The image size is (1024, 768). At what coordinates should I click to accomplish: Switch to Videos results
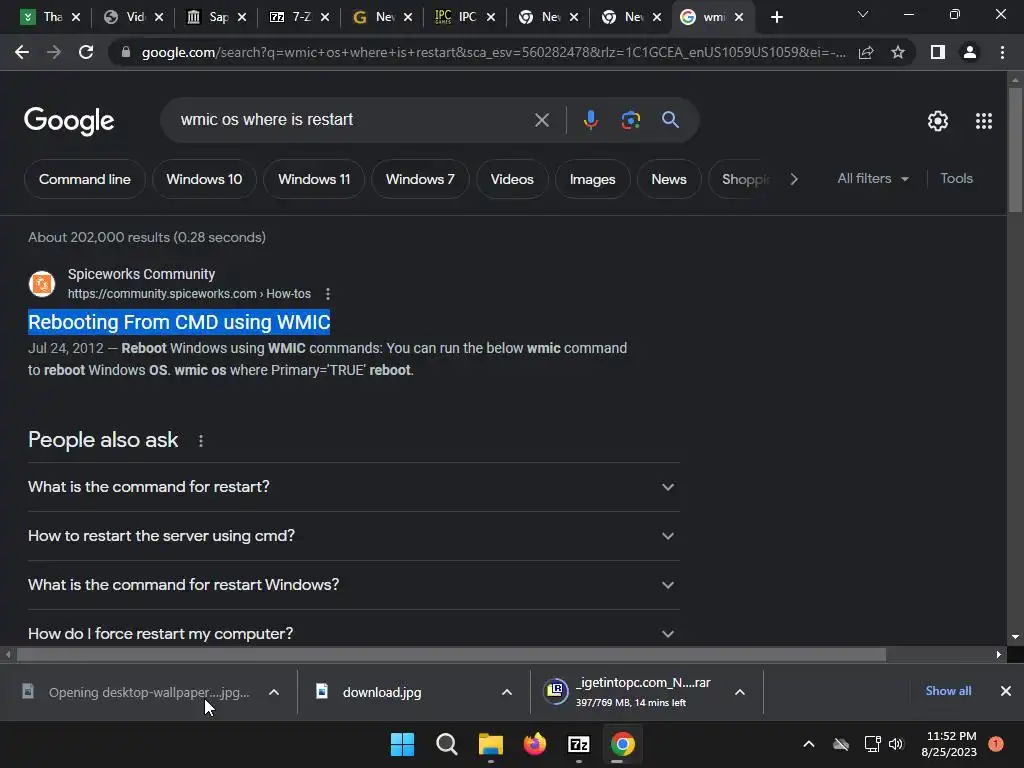click(x=512, y=179)
